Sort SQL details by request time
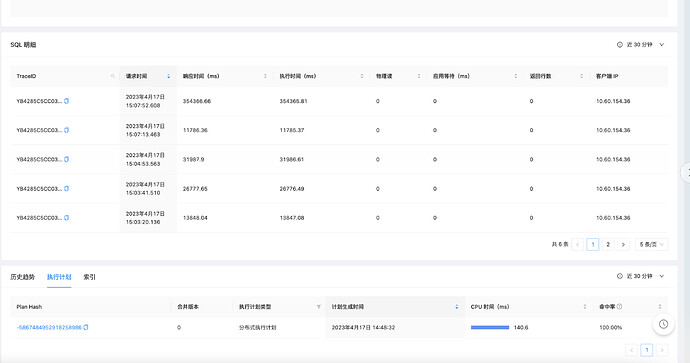 tap(169, 76)
